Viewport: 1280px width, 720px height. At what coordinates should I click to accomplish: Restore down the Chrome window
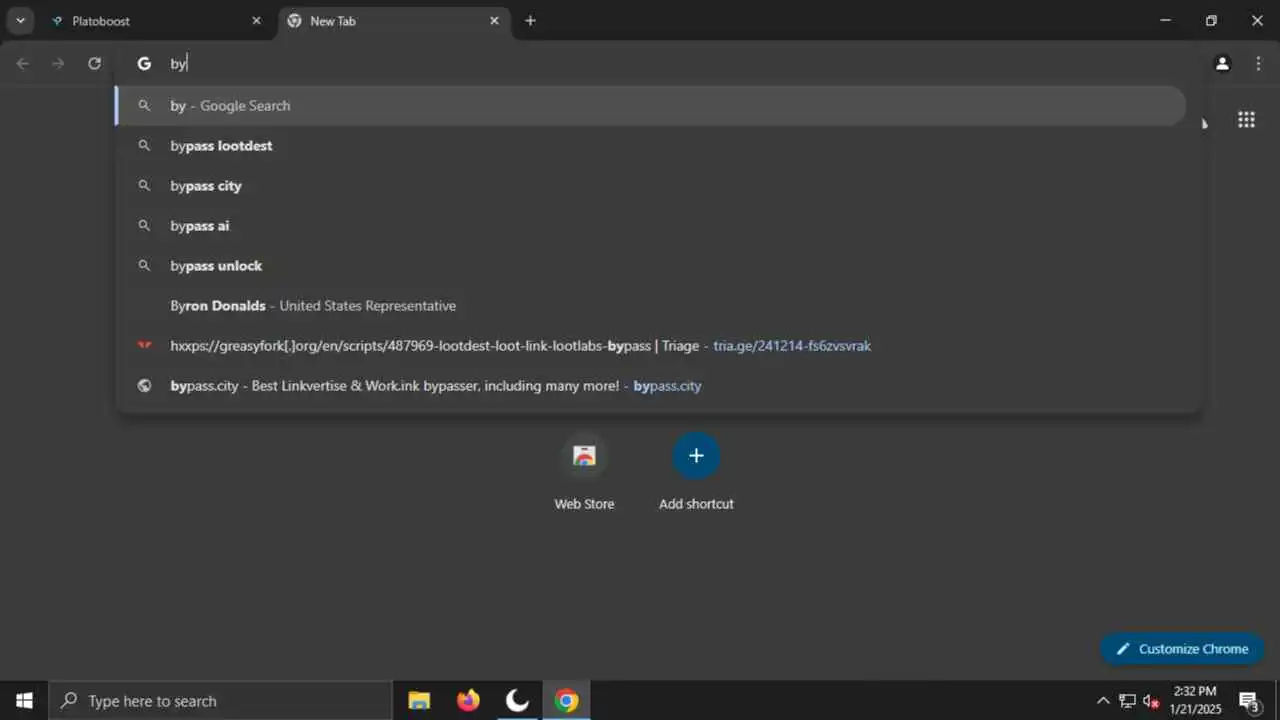click(x=1211, y=20)
